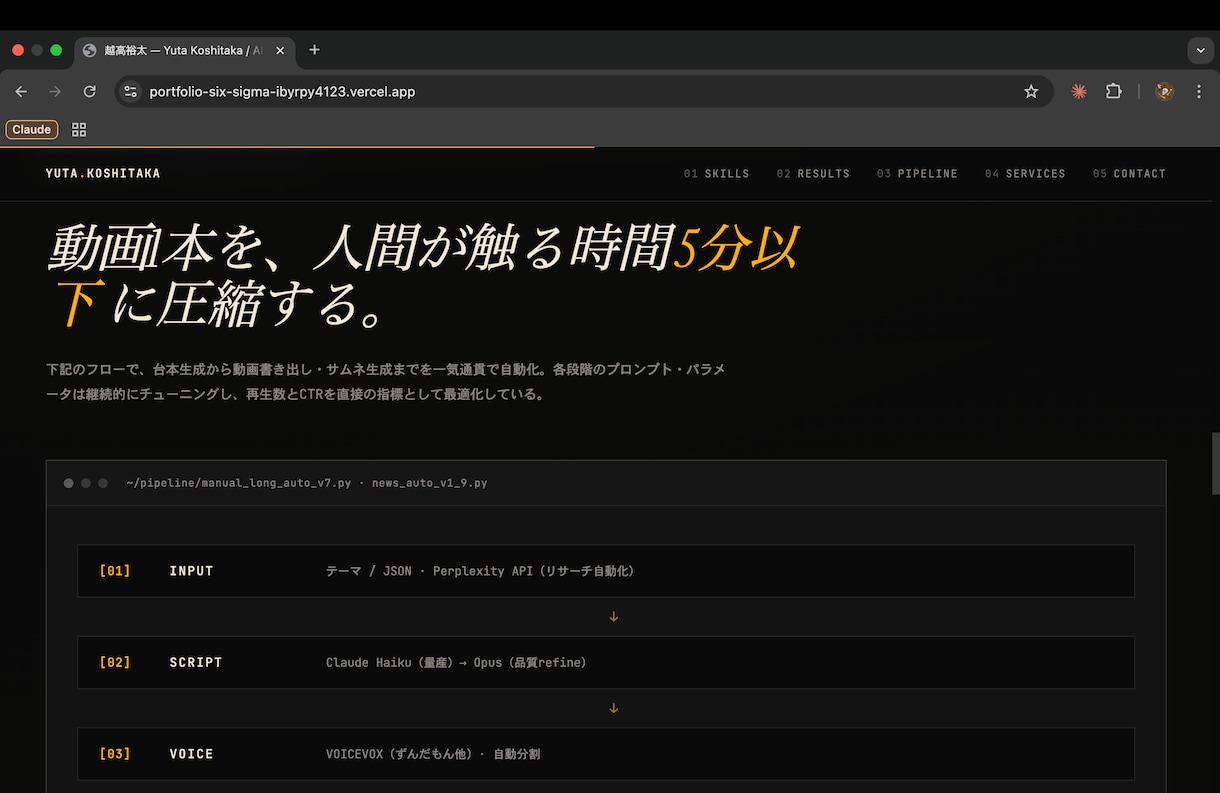The height and width of the screenshot is (793, 1220).
Task: Select the Claude Haiku → Opus text
Action: click(456, 662)
